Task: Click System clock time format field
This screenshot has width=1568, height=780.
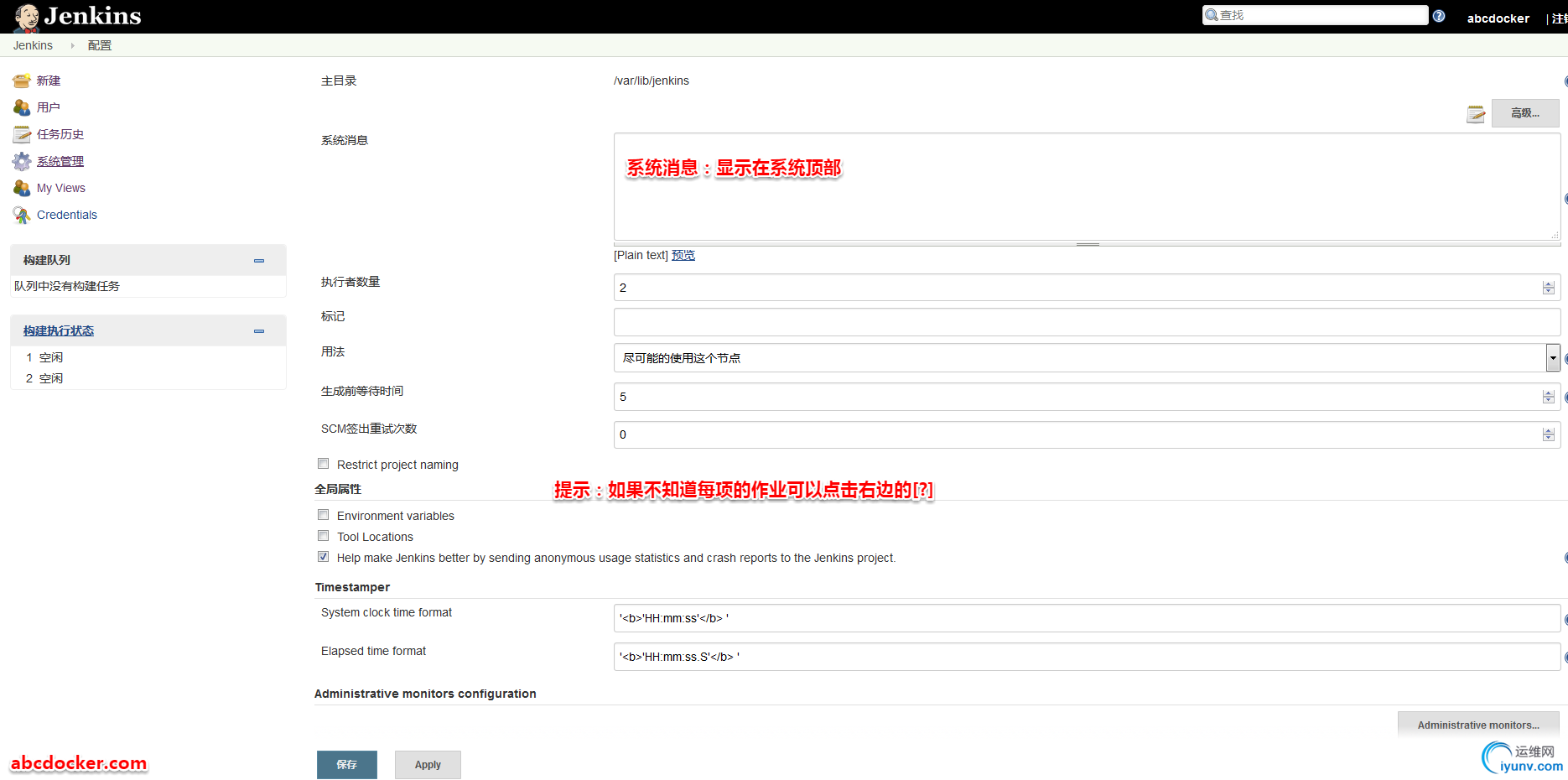Action: tap(1087, 618)
